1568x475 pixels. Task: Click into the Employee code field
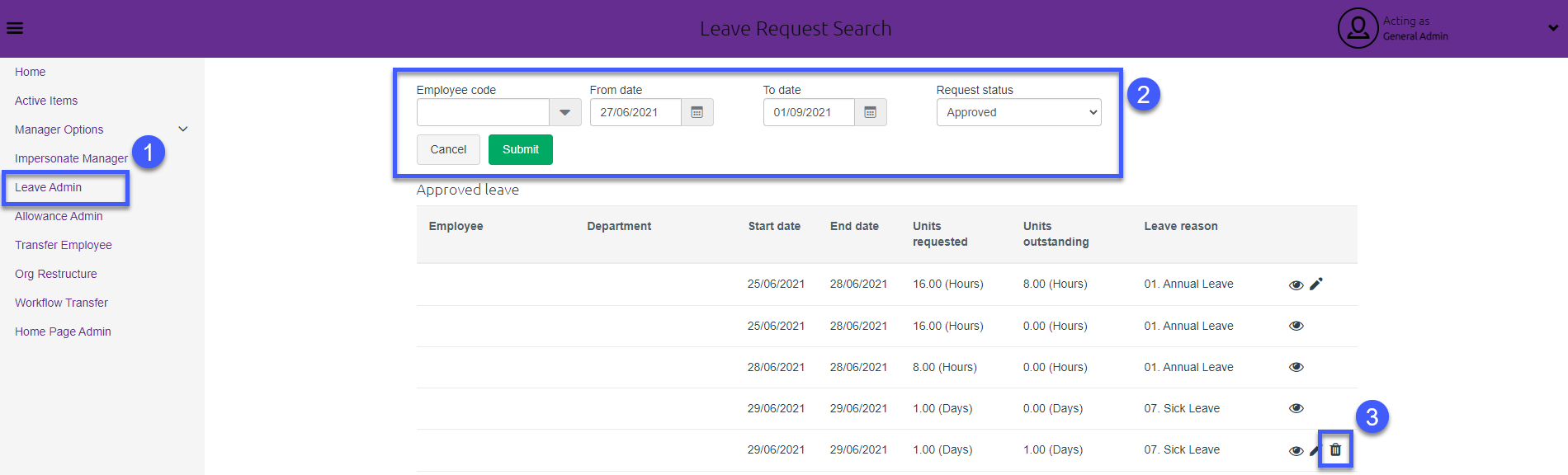click(483, 112)
